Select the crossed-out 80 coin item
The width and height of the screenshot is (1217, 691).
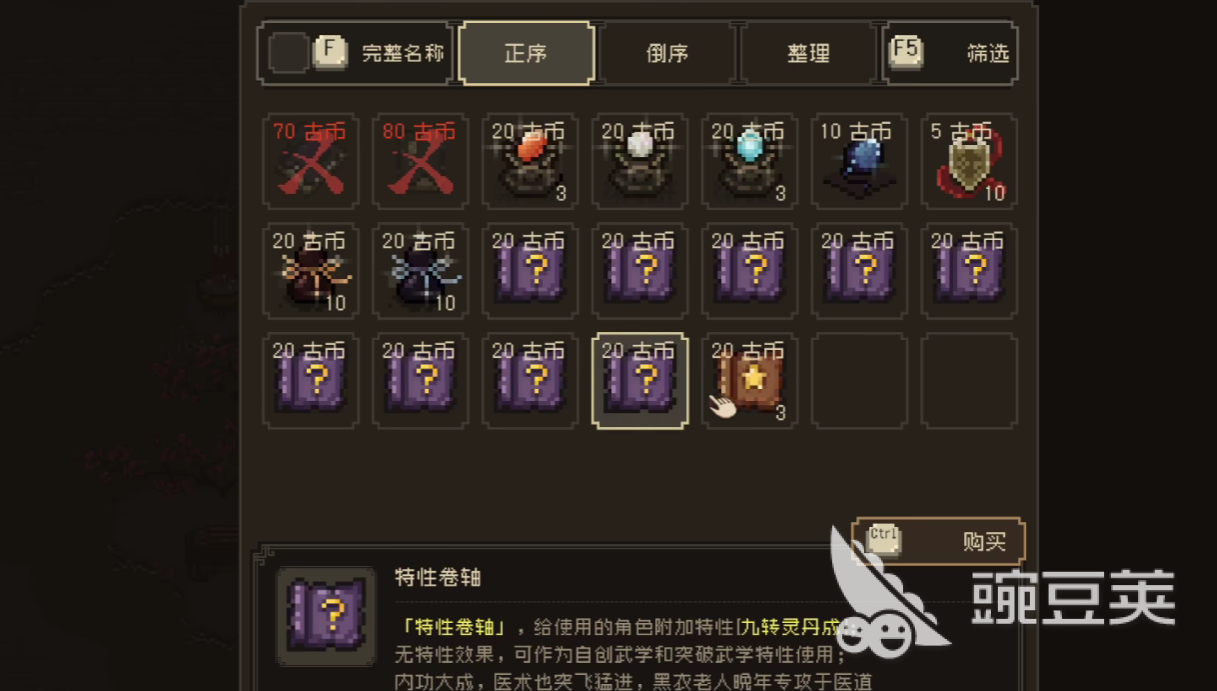click(x=421, y=161)
